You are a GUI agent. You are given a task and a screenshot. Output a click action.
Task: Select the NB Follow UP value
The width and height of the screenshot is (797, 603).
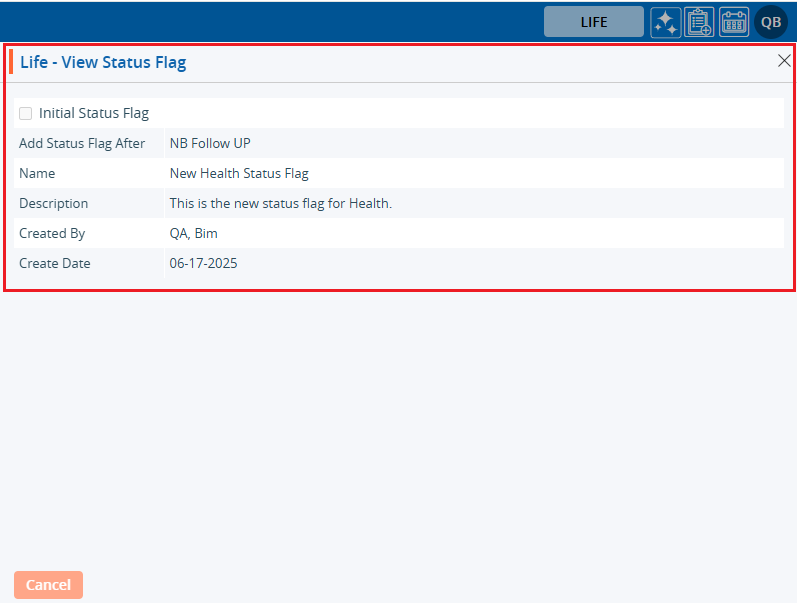(210, 143)
